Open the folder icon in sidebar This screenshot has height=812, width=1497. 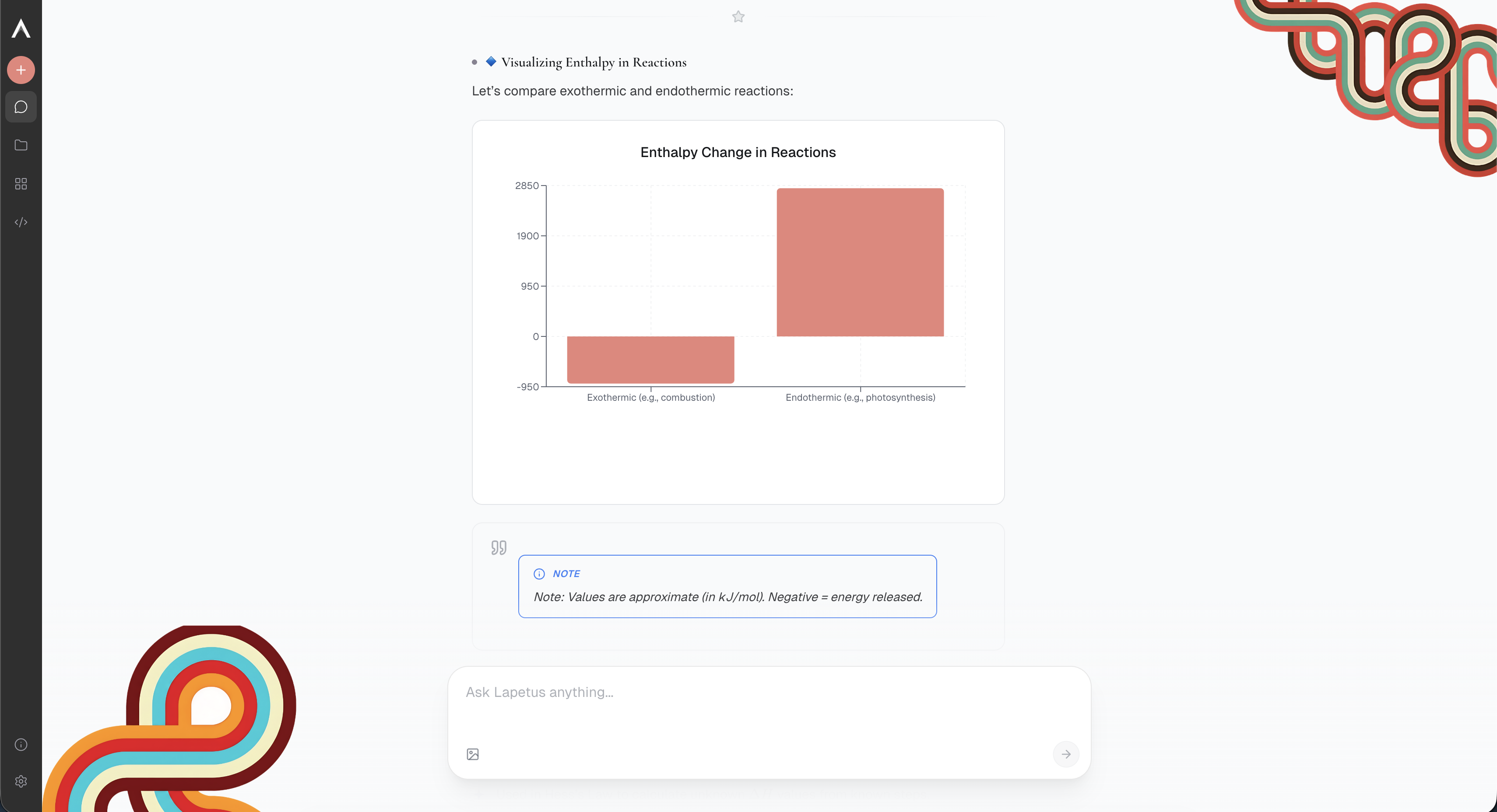click(x=21, y=145)
